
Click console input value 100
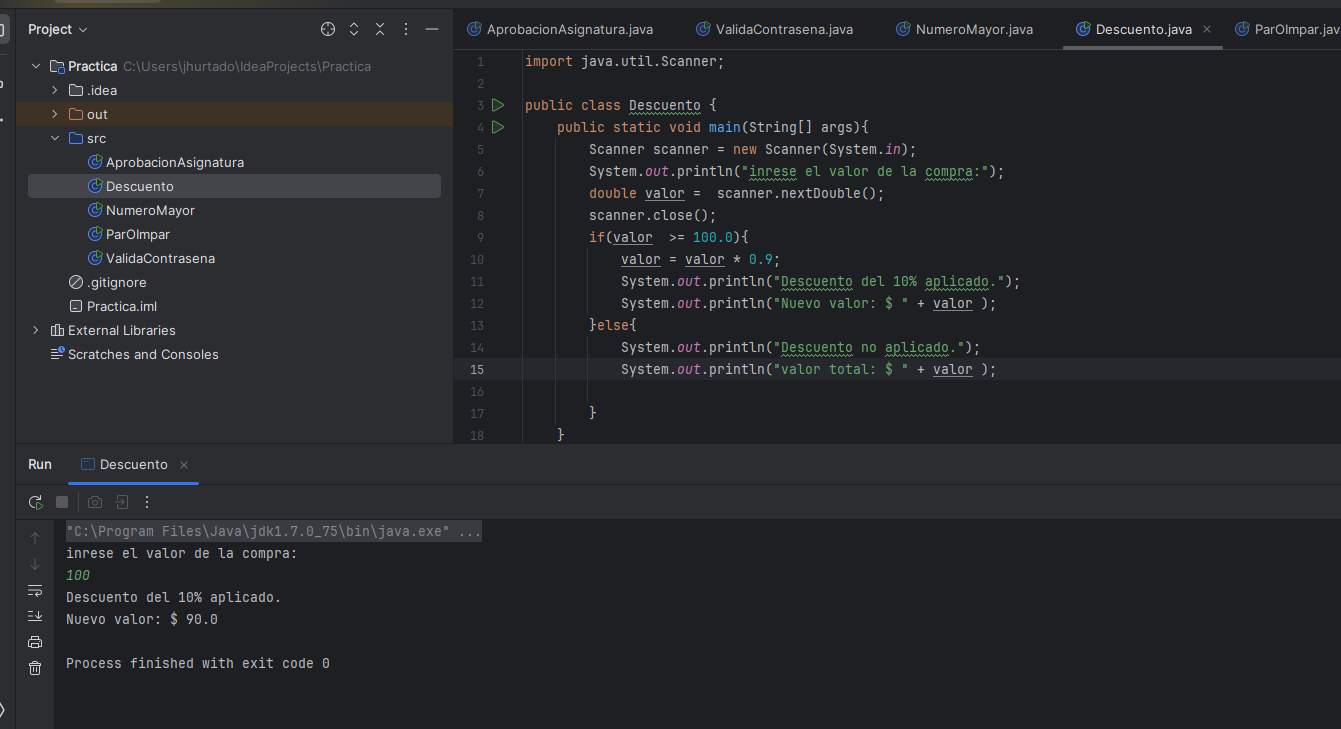tap(78, 575)
